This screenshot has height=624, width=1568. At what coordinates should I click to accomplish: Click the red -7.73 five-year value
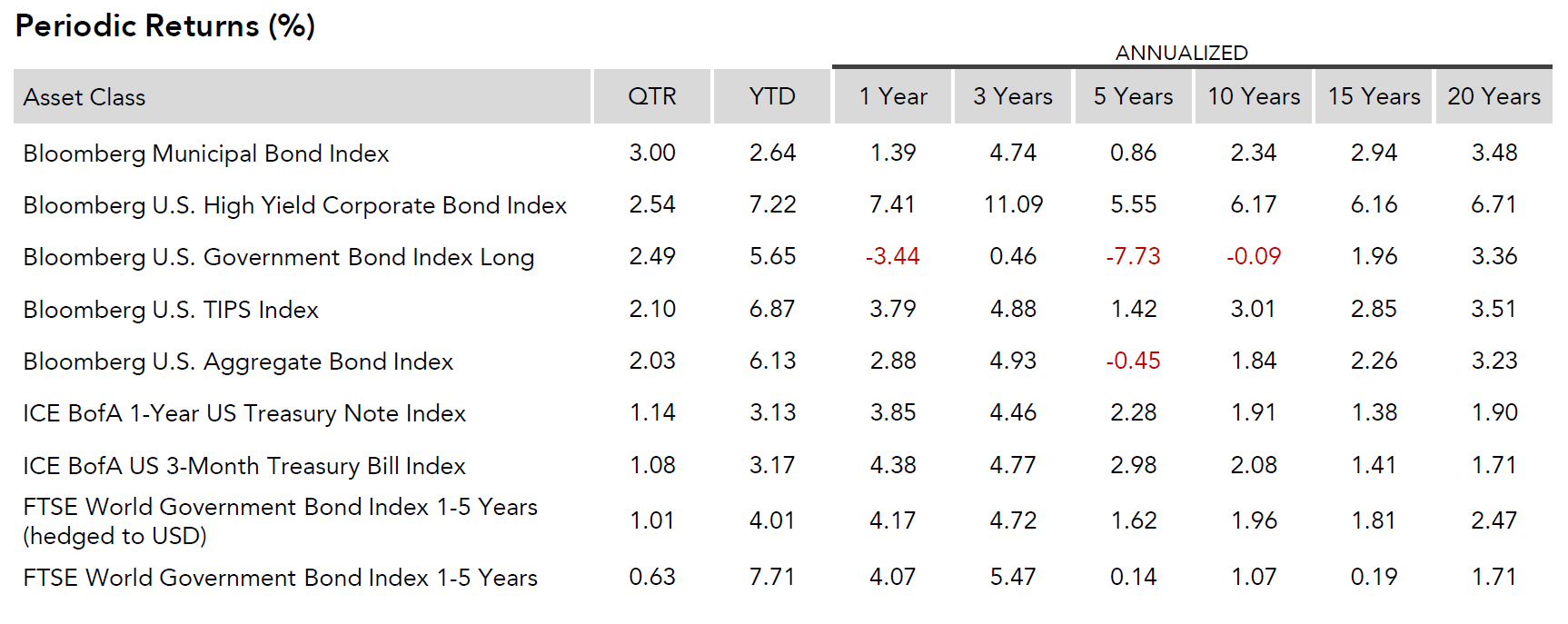click(1133, 256)
